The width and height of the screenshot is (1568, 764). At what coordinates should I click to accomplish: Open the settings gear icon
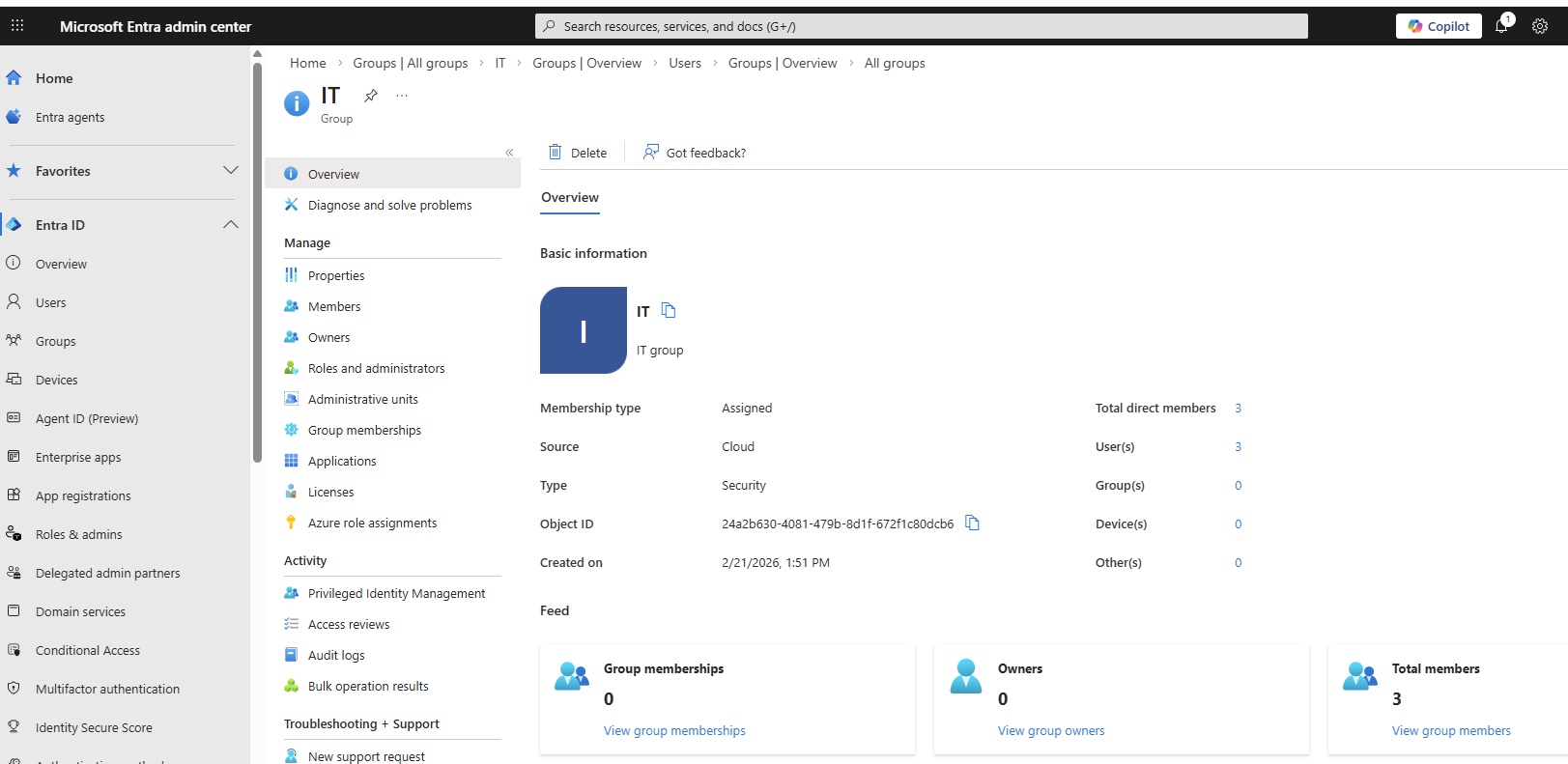coord(1540,26)
